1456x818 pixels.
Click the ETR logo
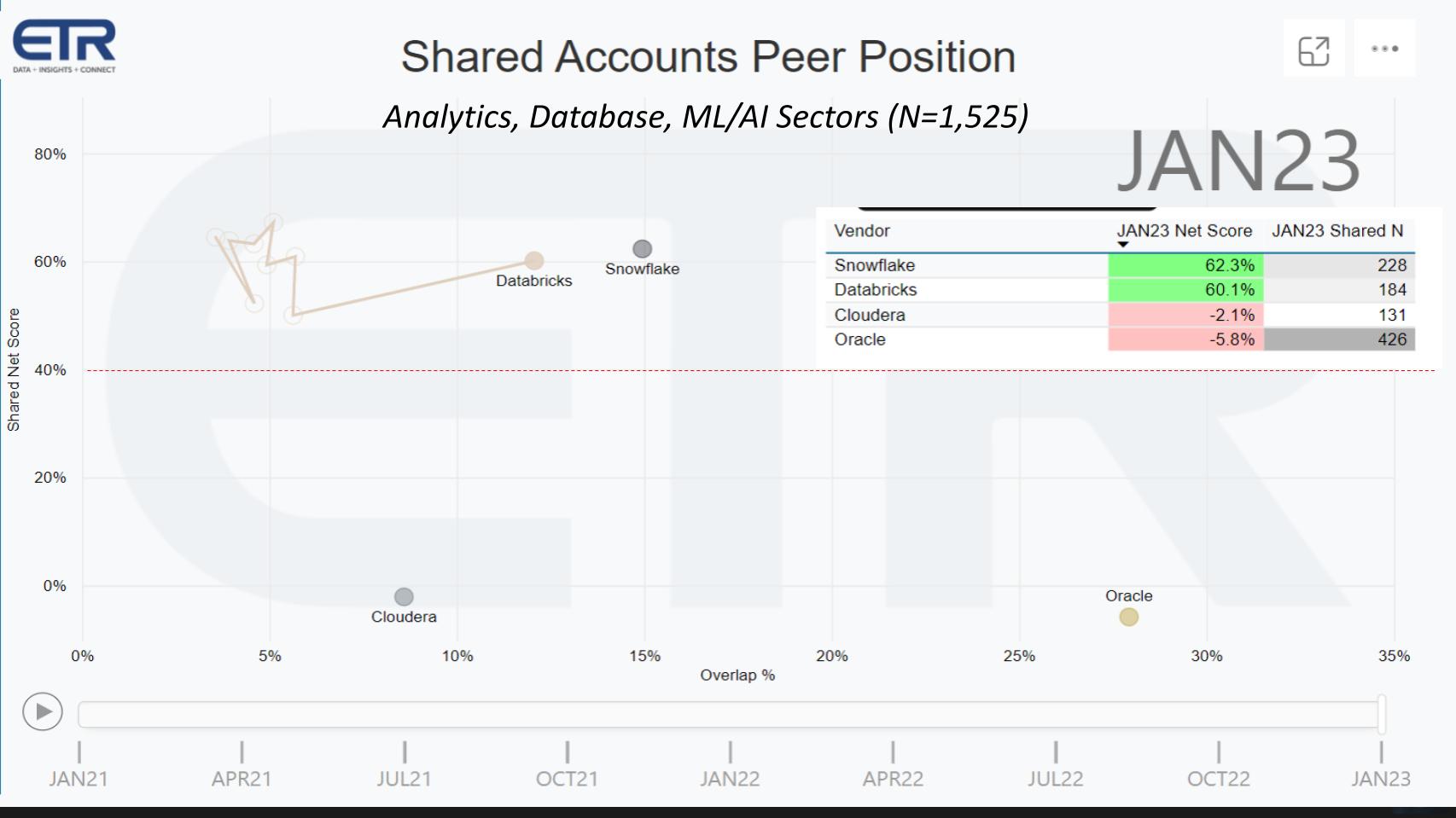pyautogui.click(x=64, y=43)
